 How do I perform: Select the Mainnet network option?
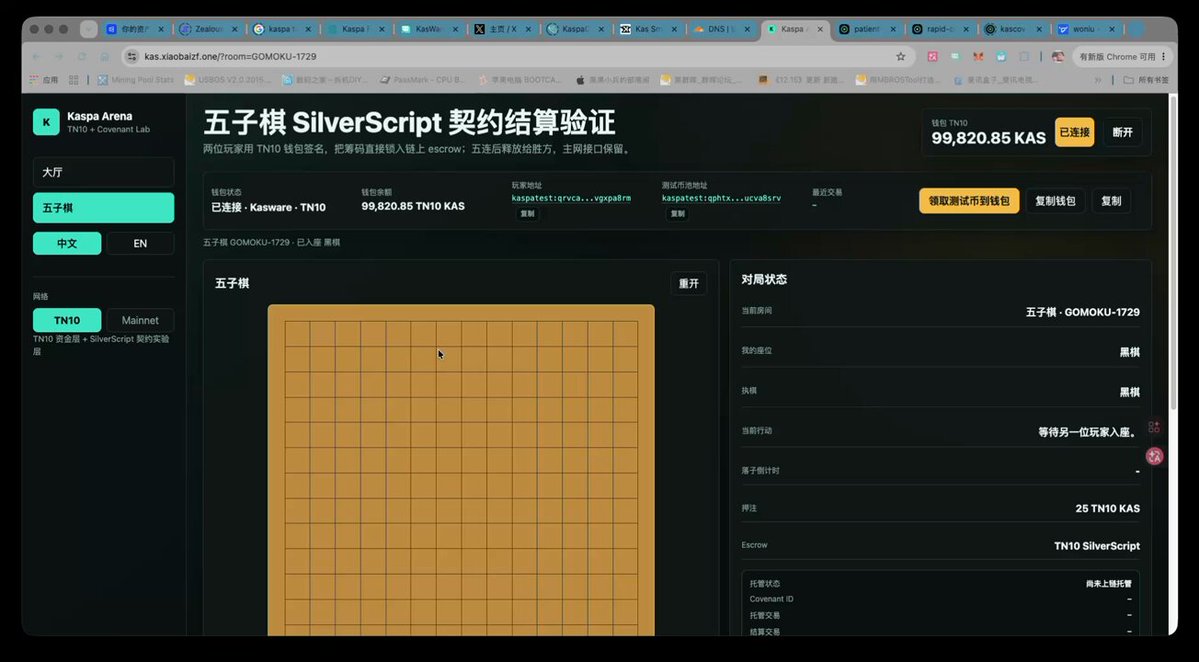pos(140,320)
